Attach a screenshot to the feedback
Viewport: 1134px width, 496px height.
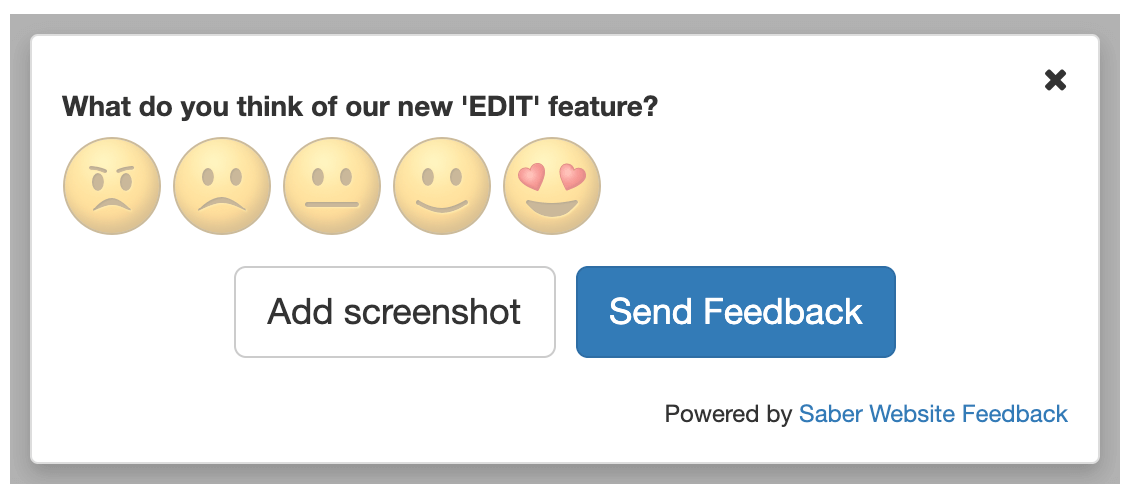394,312
